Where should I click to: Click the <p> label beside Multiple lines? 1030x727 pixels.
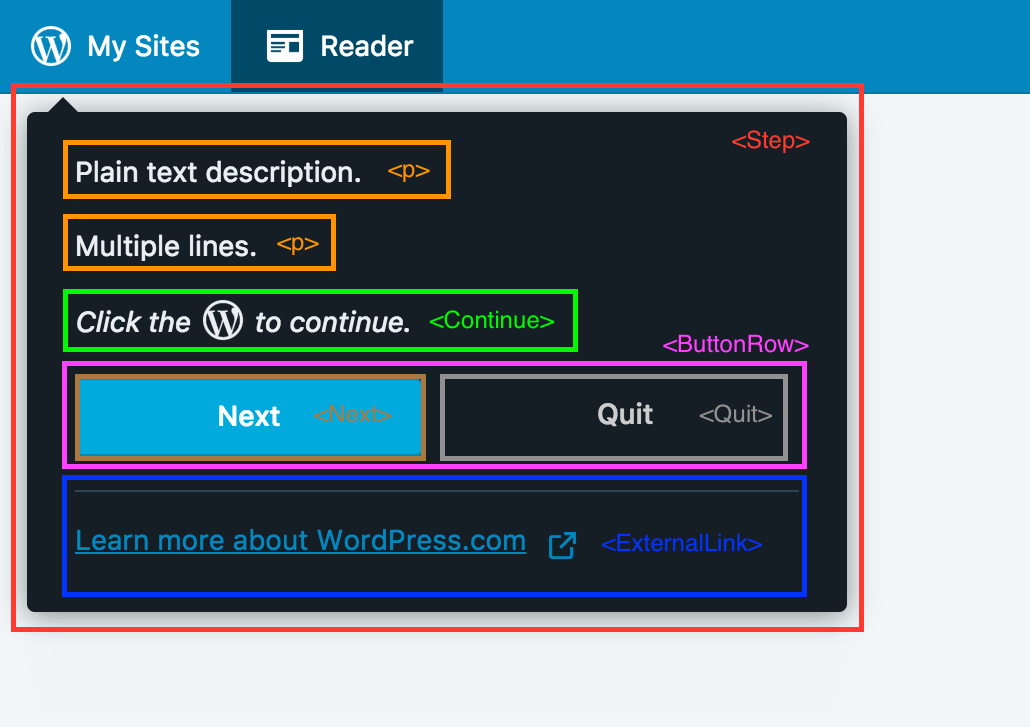tap(297, 244)
